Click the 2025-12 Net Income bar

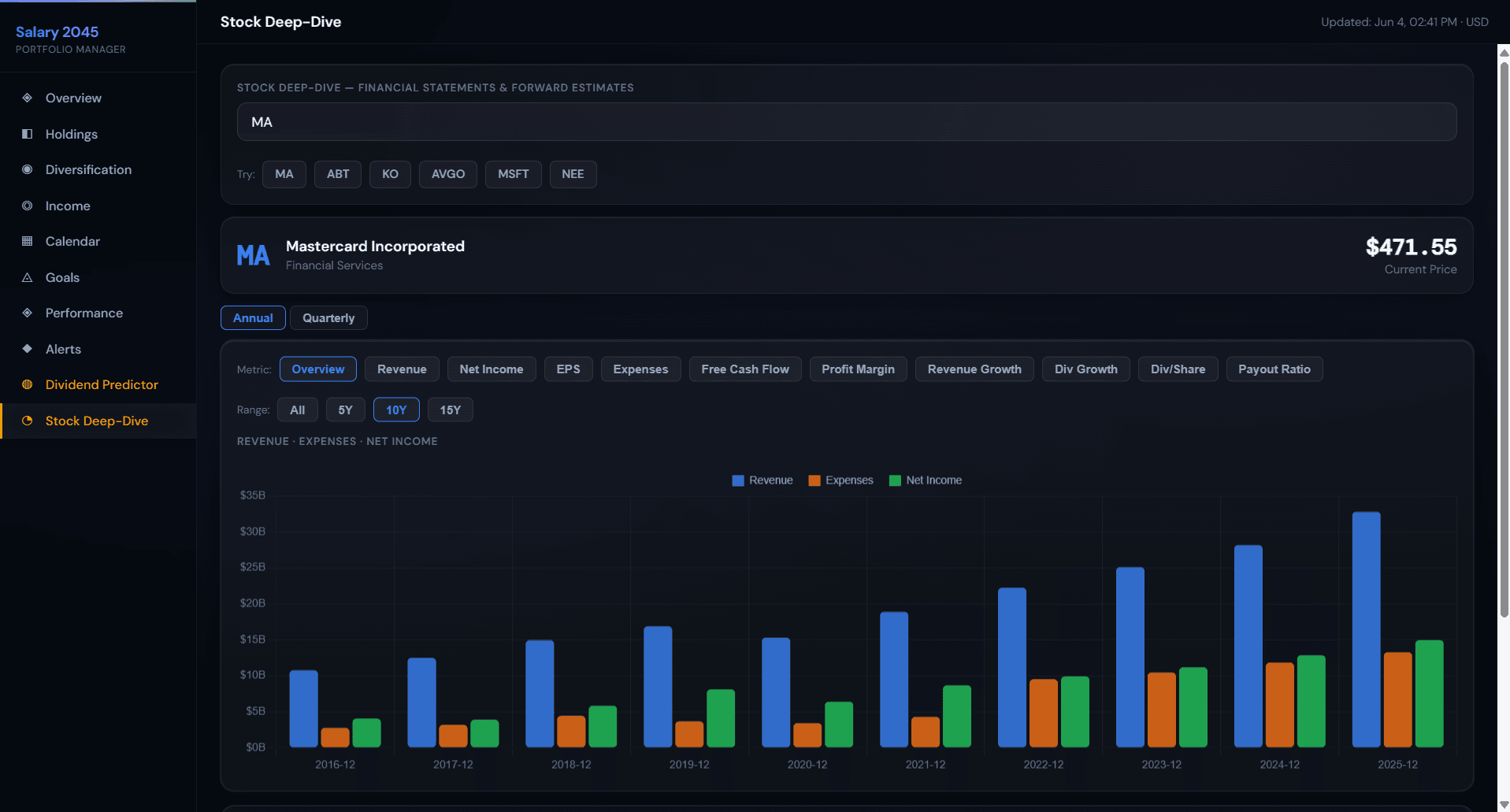point(1430,693)
